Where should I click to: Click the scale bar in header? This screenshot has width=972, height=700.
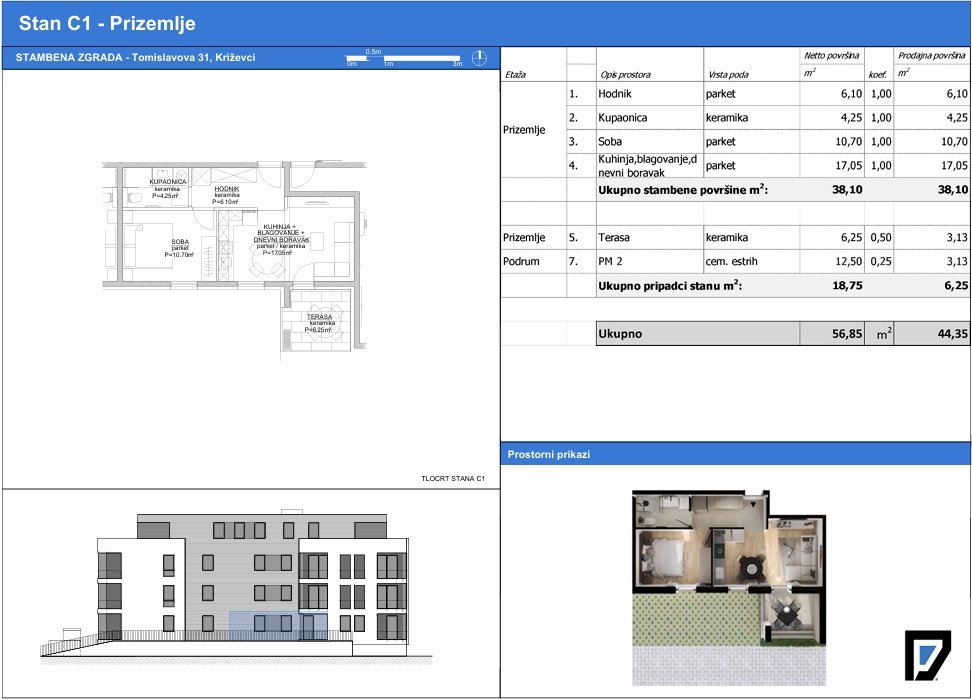pyautogui.click(x=404, y=58)
